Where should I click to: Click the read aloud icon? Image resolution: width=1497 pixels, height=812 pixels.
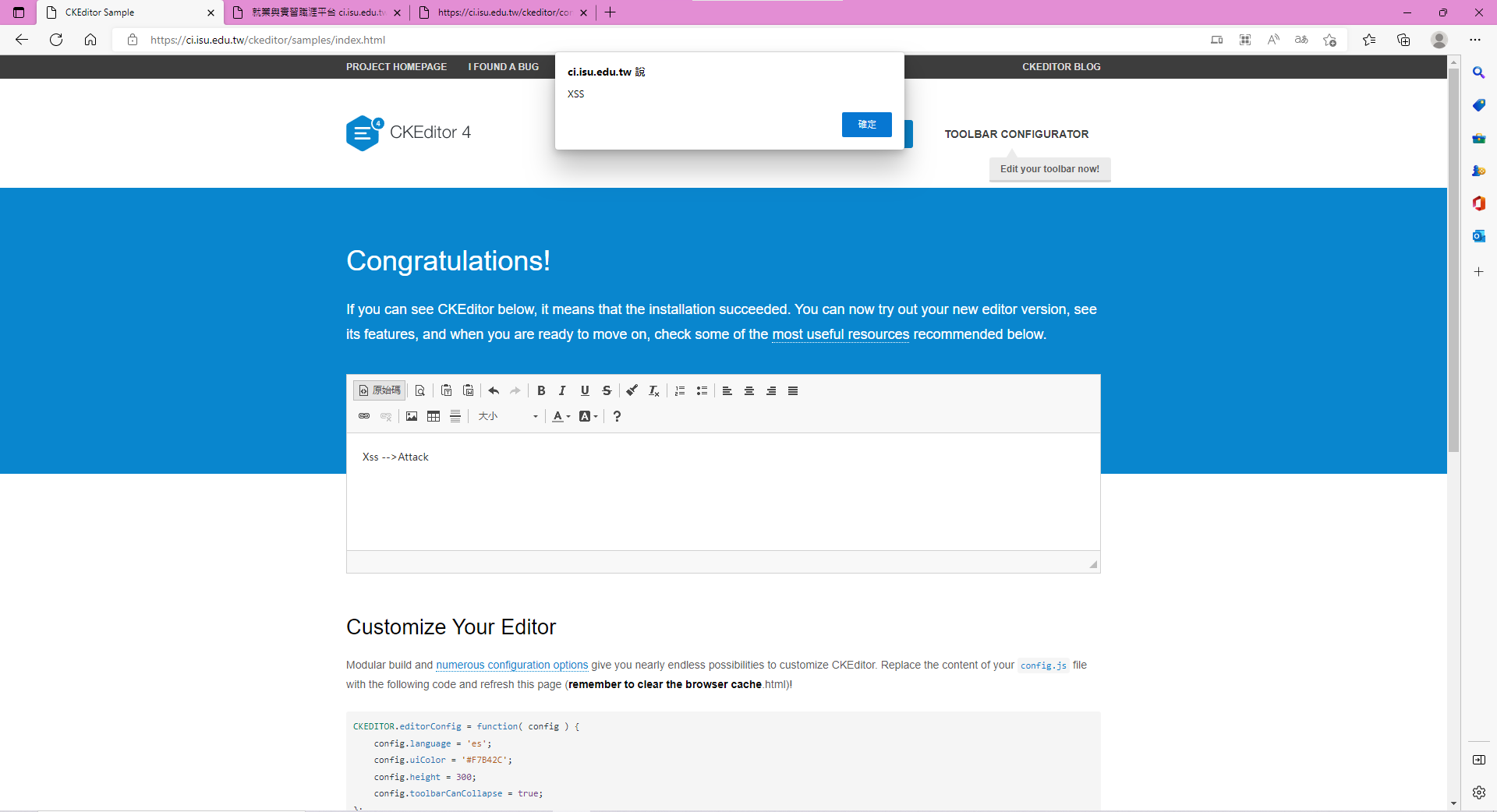[1273, 40]
